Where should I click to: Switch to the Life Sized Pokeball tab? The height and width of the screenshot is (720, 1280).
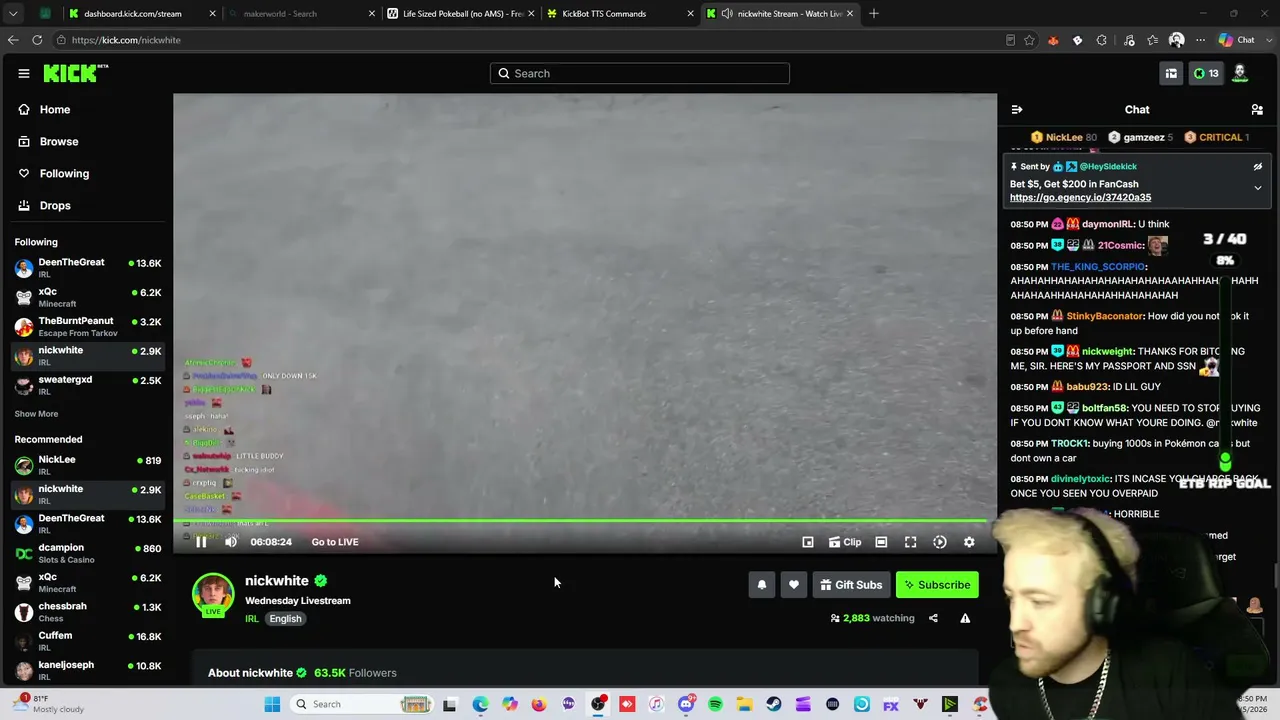pyautogui.click(x=460, y=14)
